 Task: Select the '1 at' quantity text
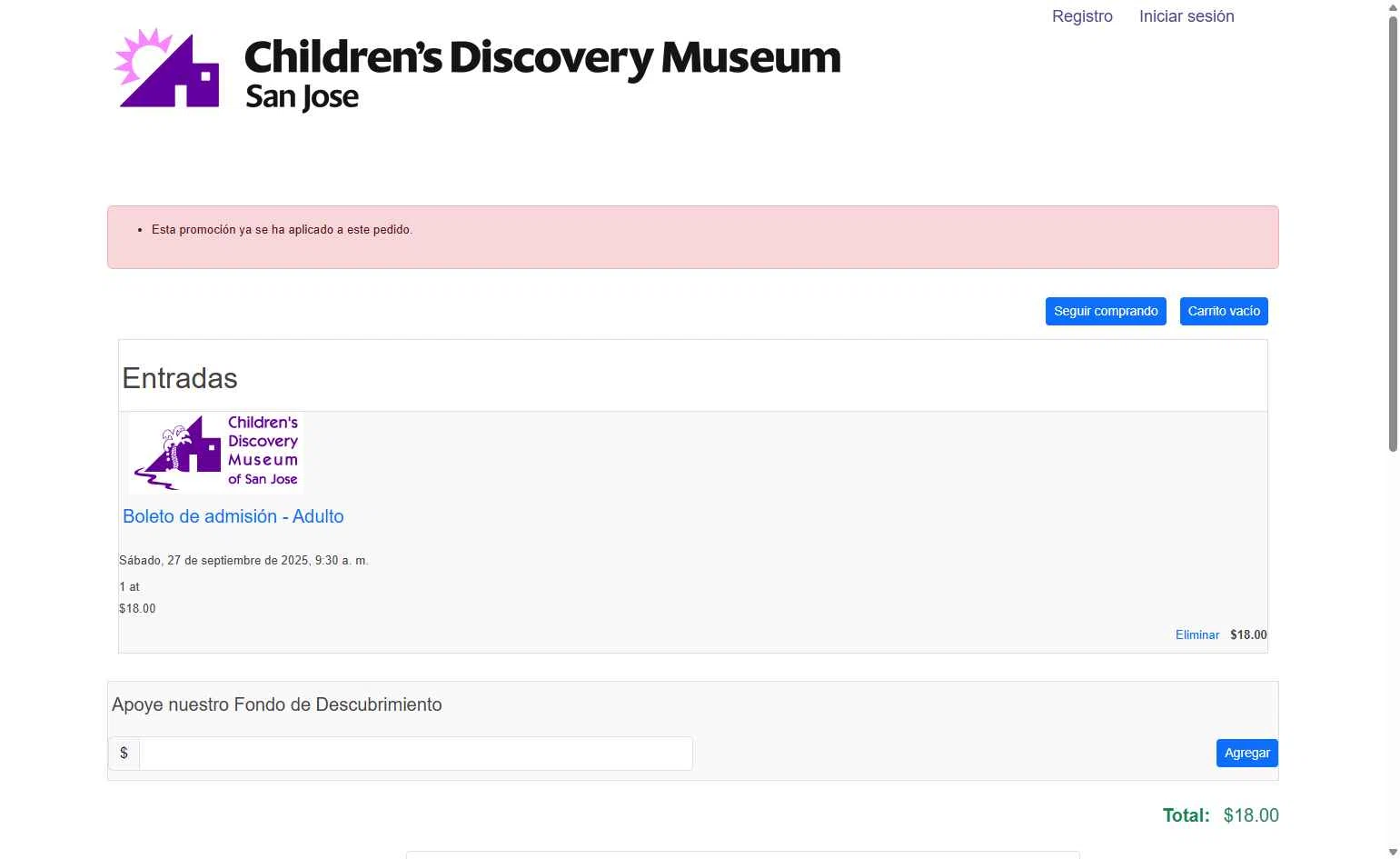pos(129,587)
